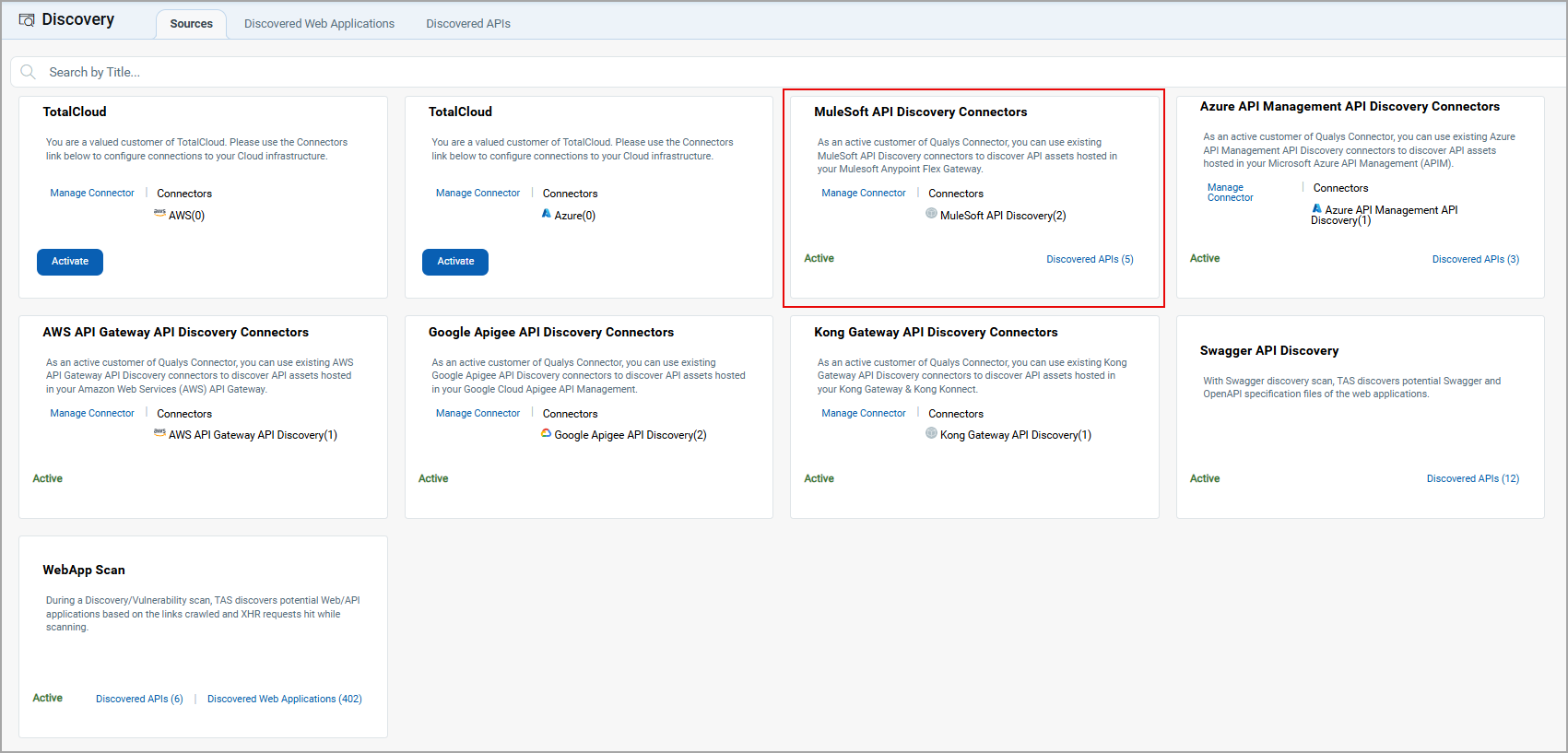Click Azure API Management API Discovery Connectors title

(1350, 107)
